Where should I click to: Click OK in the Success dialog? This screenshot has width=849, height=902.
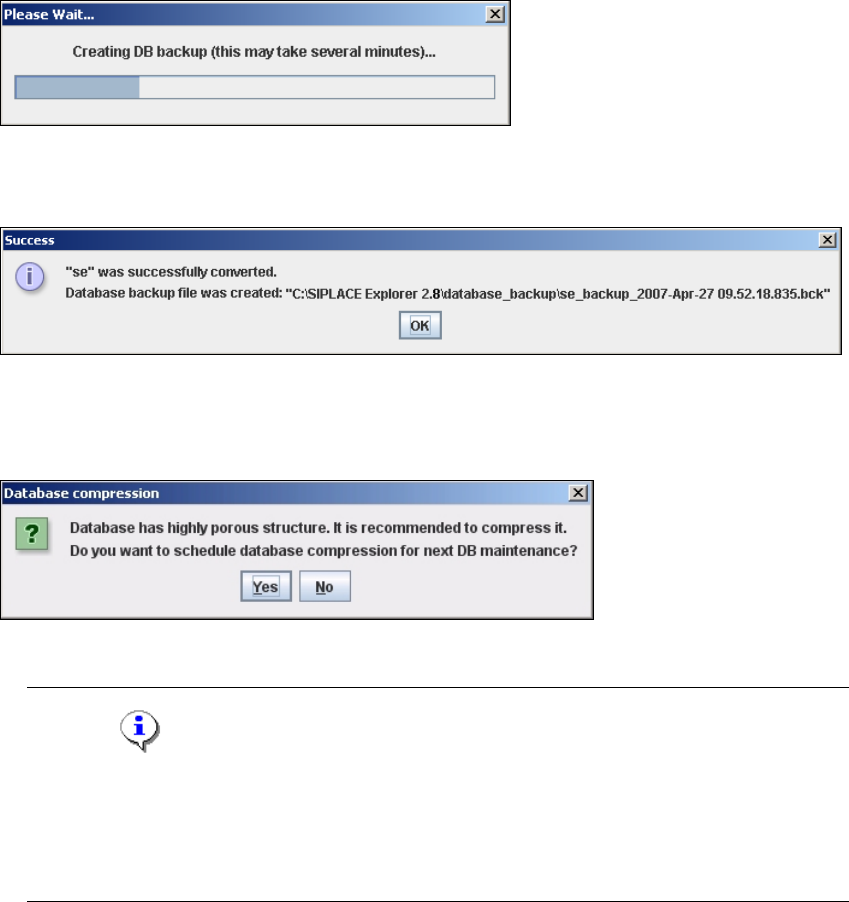point(420,326)
